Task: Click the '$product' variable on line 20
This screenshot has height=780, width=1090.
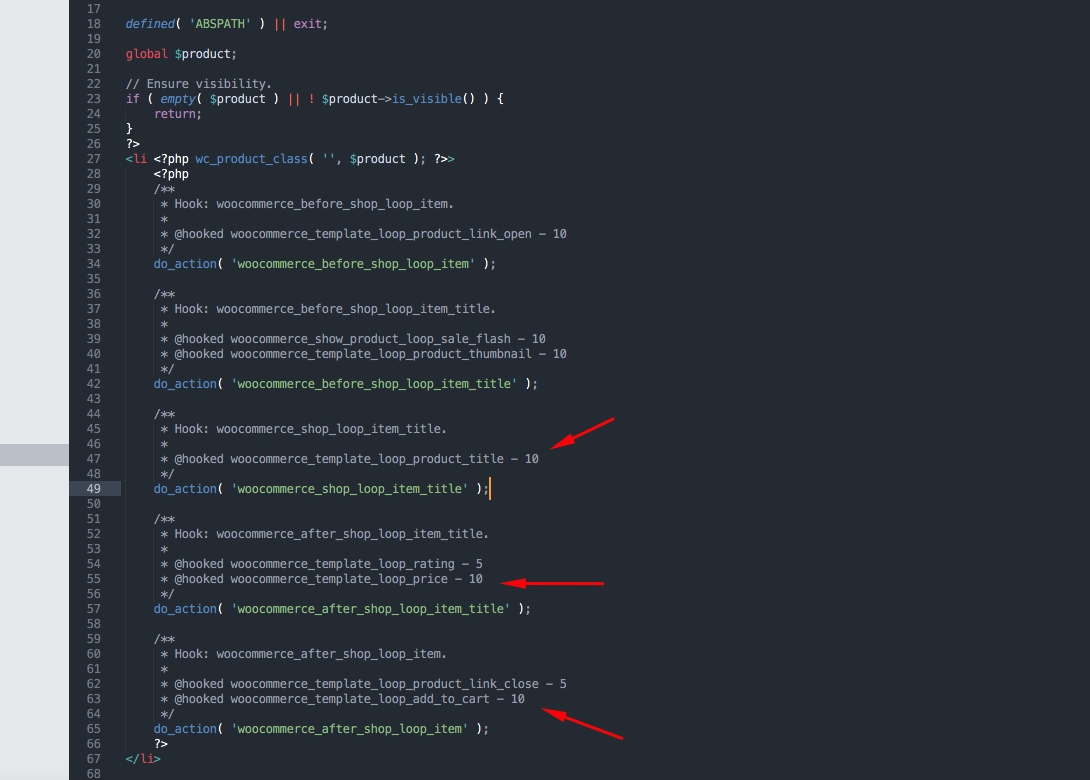Action: tap(203, 54)
